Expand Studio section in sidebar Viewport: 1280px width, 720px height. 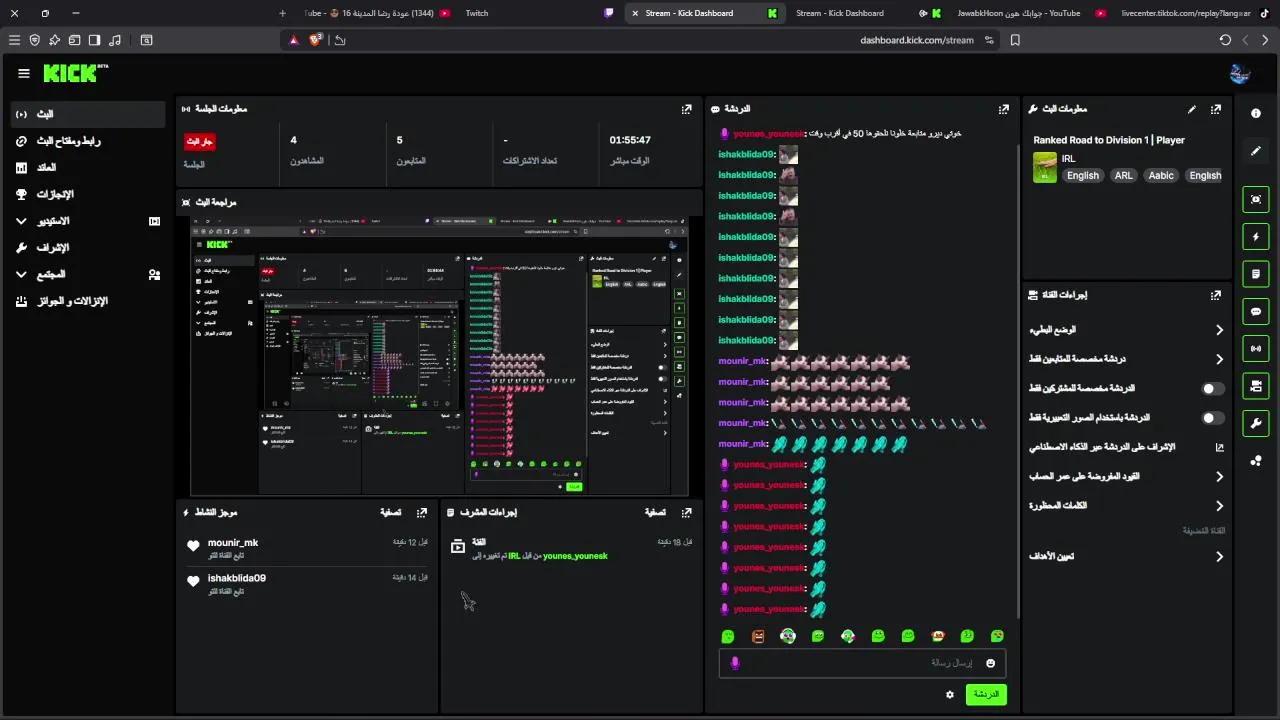coord(88,221)
